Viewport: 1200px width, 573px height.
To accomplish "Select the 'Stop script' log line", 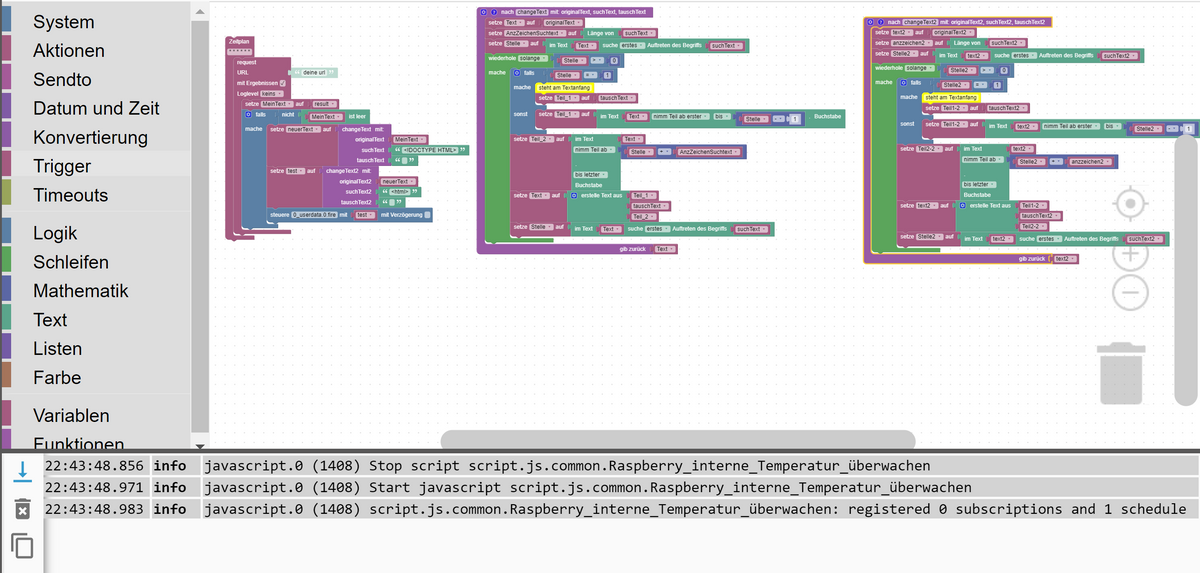I will (600, 466).
